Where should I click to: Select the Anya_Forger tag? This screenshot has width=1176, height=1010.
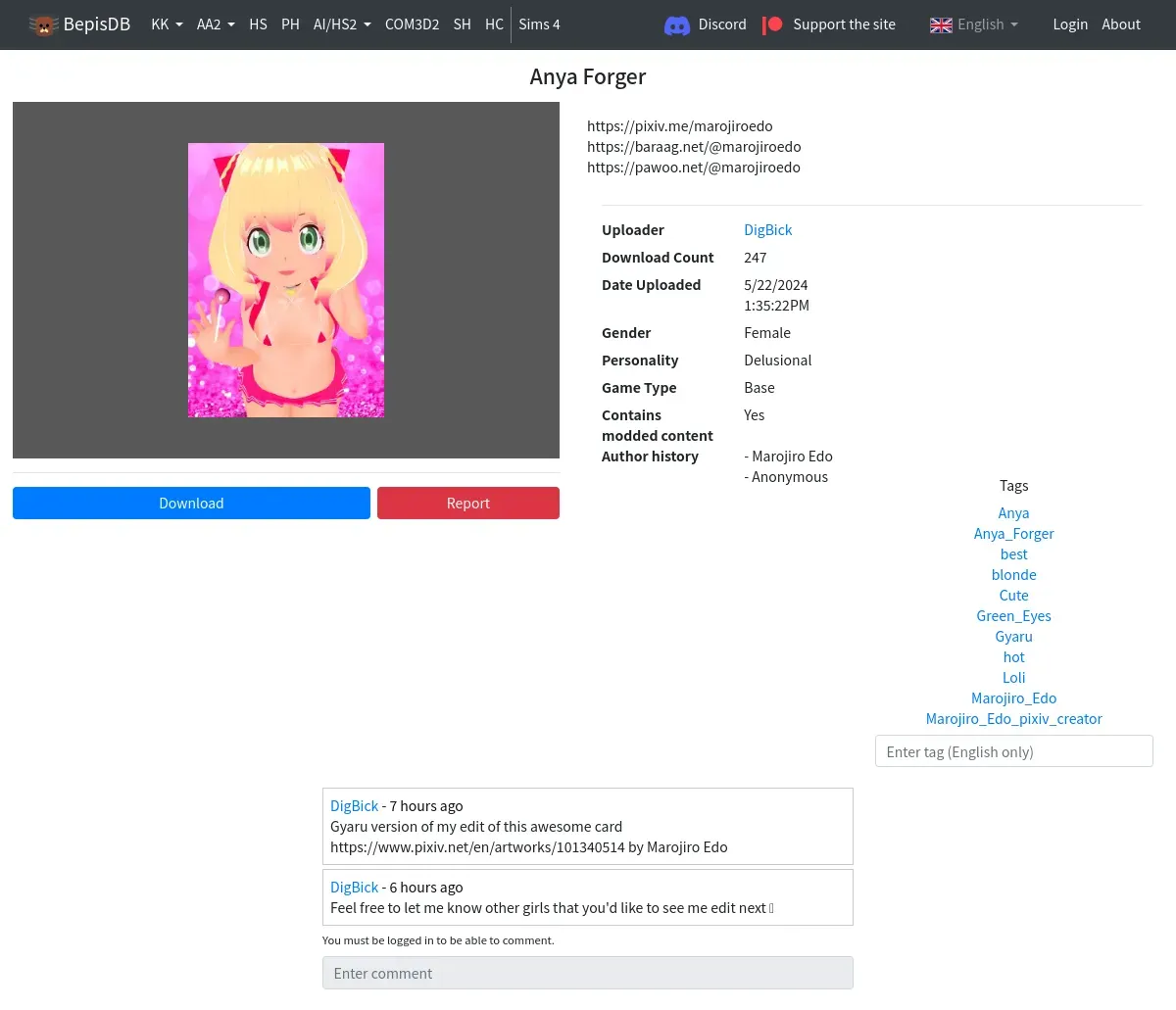[x=1013, y=534]
